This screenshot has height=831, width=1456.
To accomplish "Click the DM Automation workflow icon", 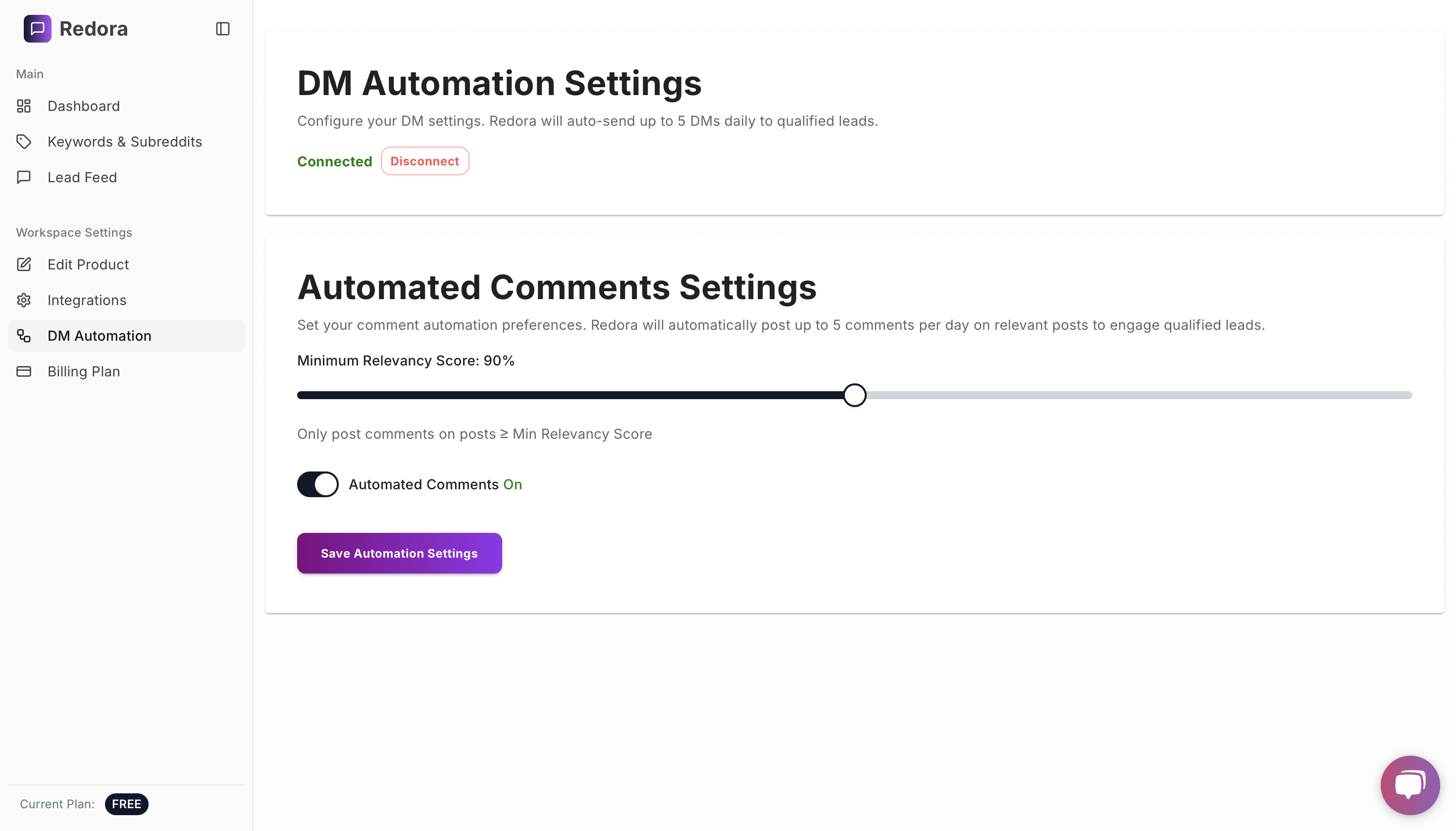I will 23,336.
